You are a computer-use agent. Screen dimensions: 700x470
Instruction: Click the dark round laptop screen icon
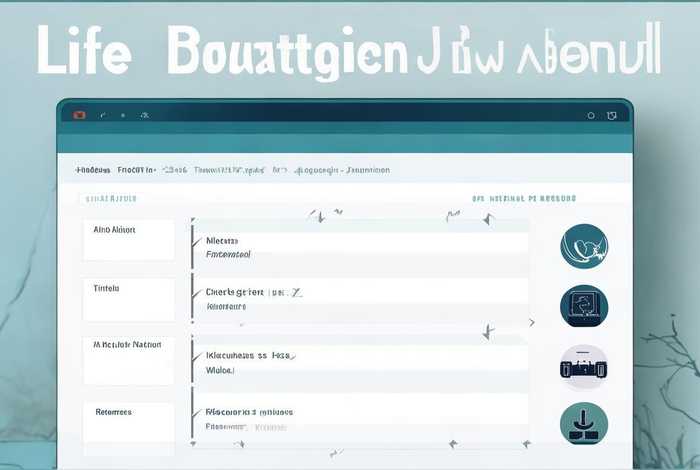[583, 305]
